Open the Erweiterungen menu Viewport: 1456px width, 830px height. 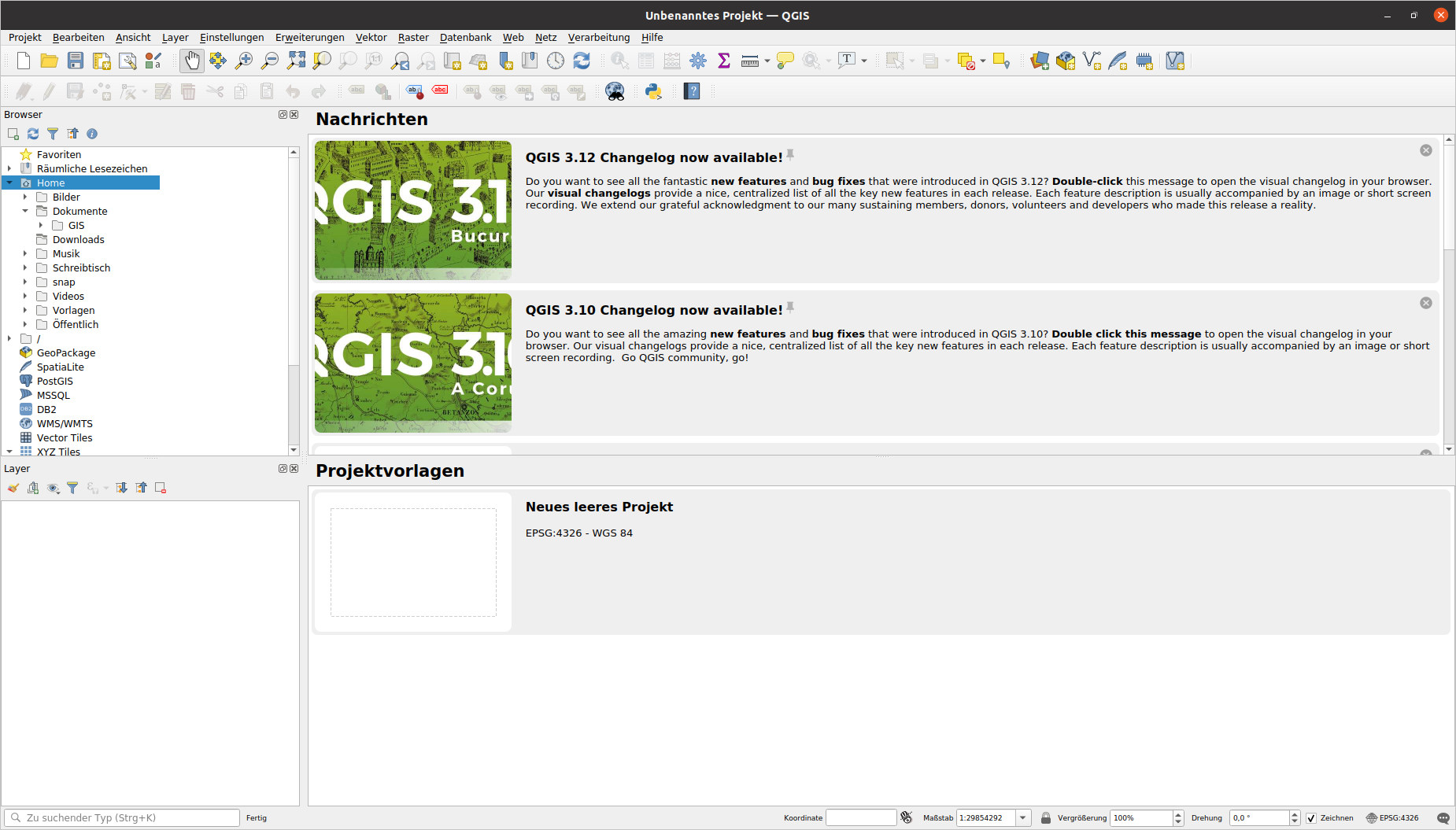(310, 37)
